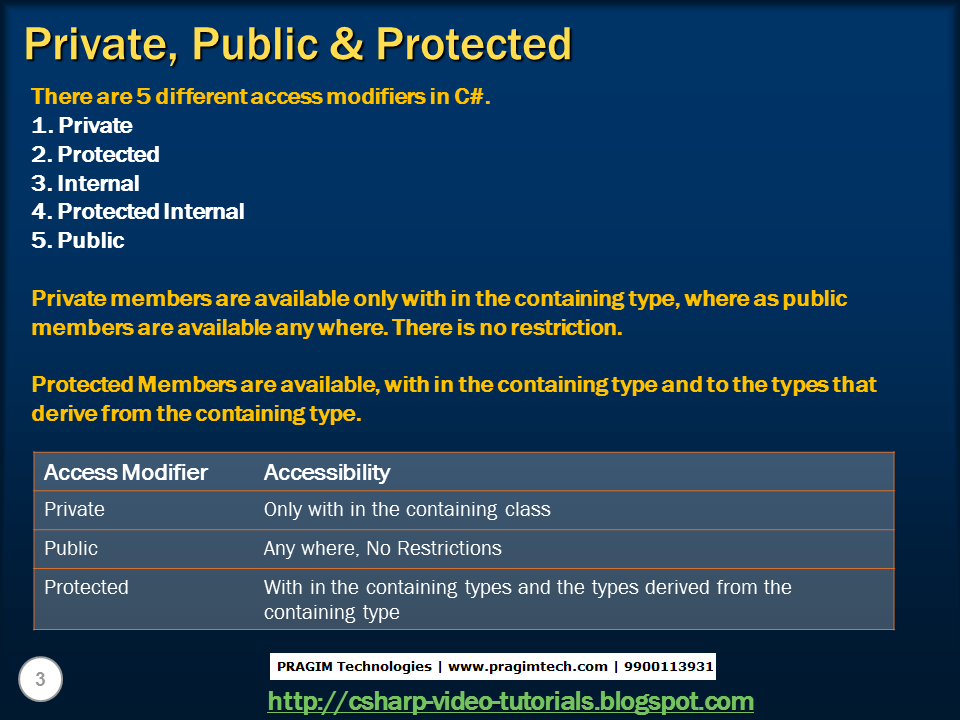Click the '4. Protected Internal' list item

138,211
